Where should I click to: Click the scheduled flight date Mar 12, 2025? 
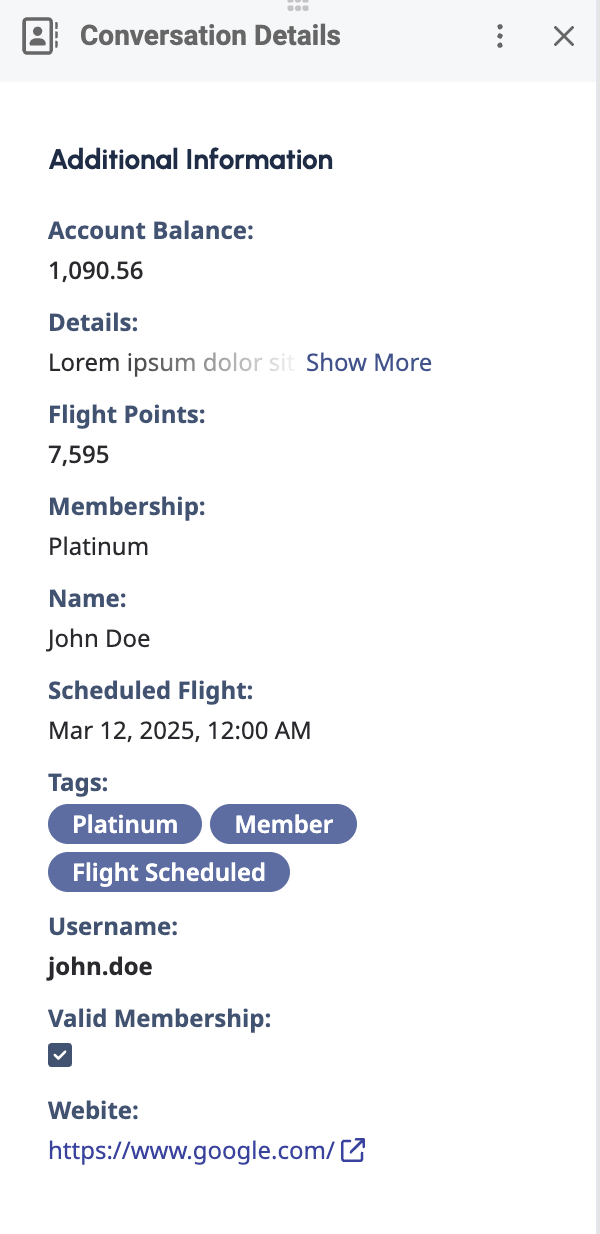tap(180, 730)
